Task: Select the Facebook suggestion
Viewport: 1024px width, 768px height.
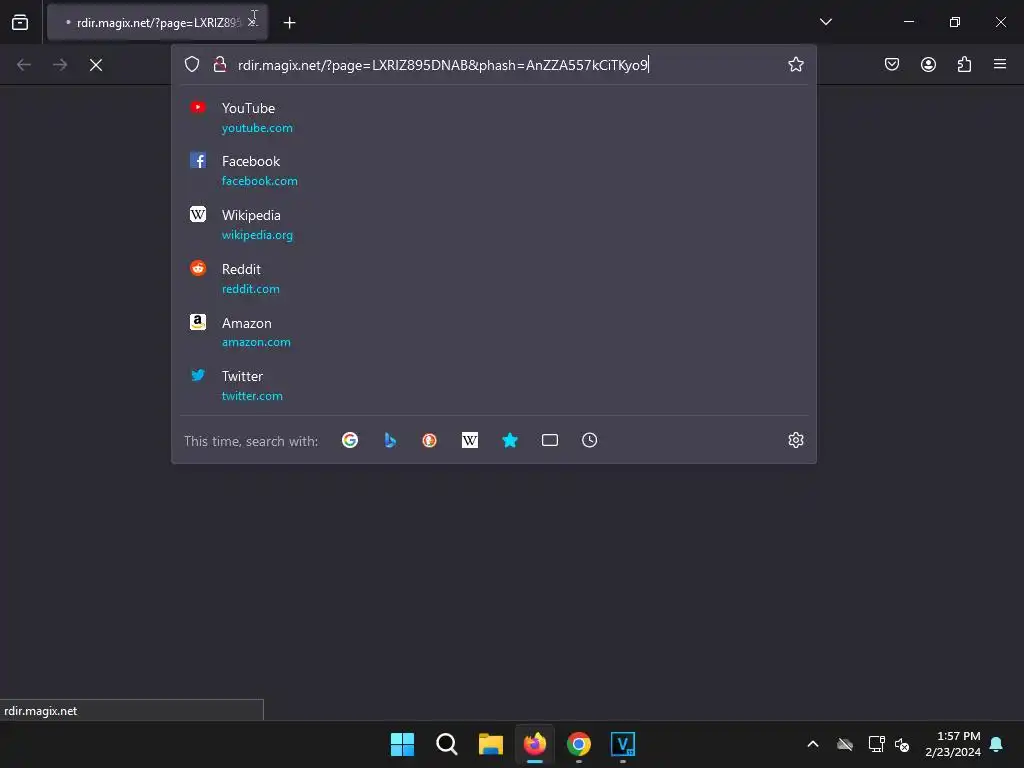Action: [494, 170]
